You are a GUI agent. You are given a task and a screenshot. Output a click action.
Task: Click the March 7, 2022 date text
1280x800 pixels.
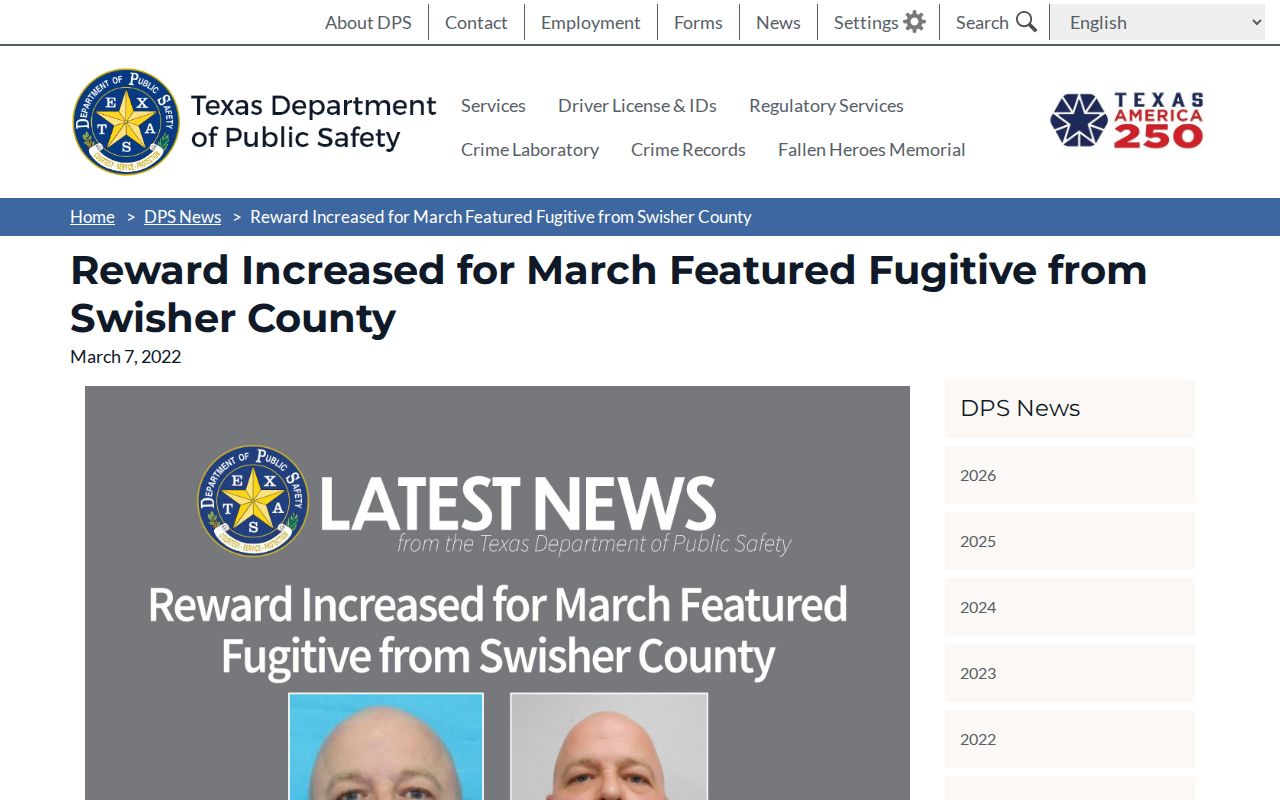click(126, 356)
